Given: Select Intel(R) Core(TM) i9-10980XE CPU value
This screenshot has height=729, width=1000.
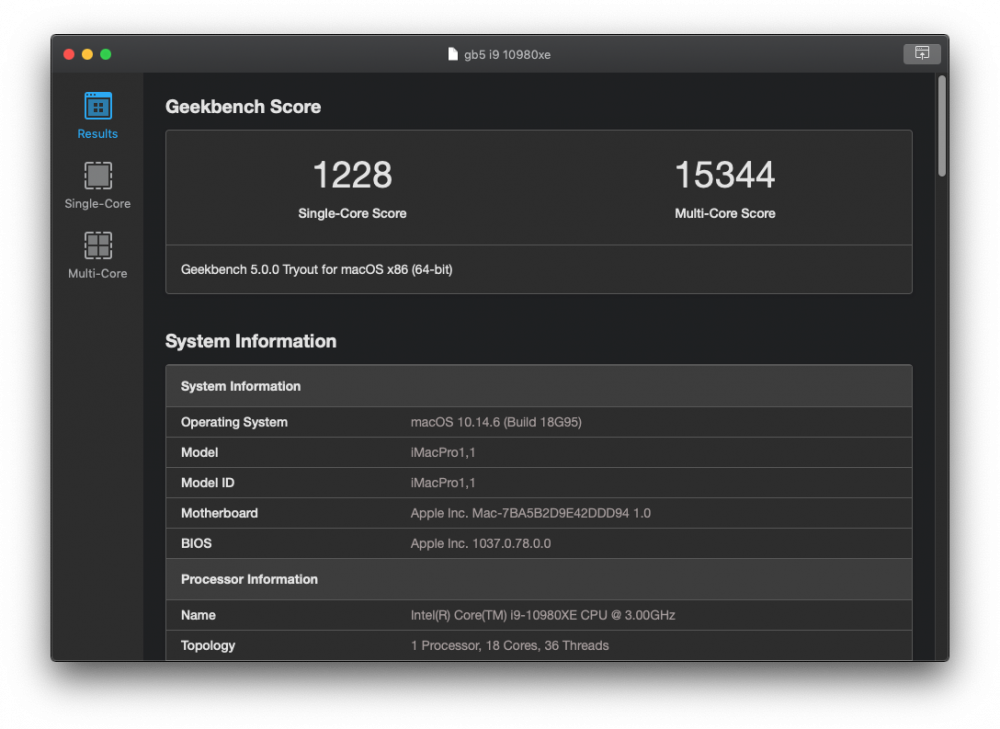Looking at the screenshot, I should (x=543, y=615).
